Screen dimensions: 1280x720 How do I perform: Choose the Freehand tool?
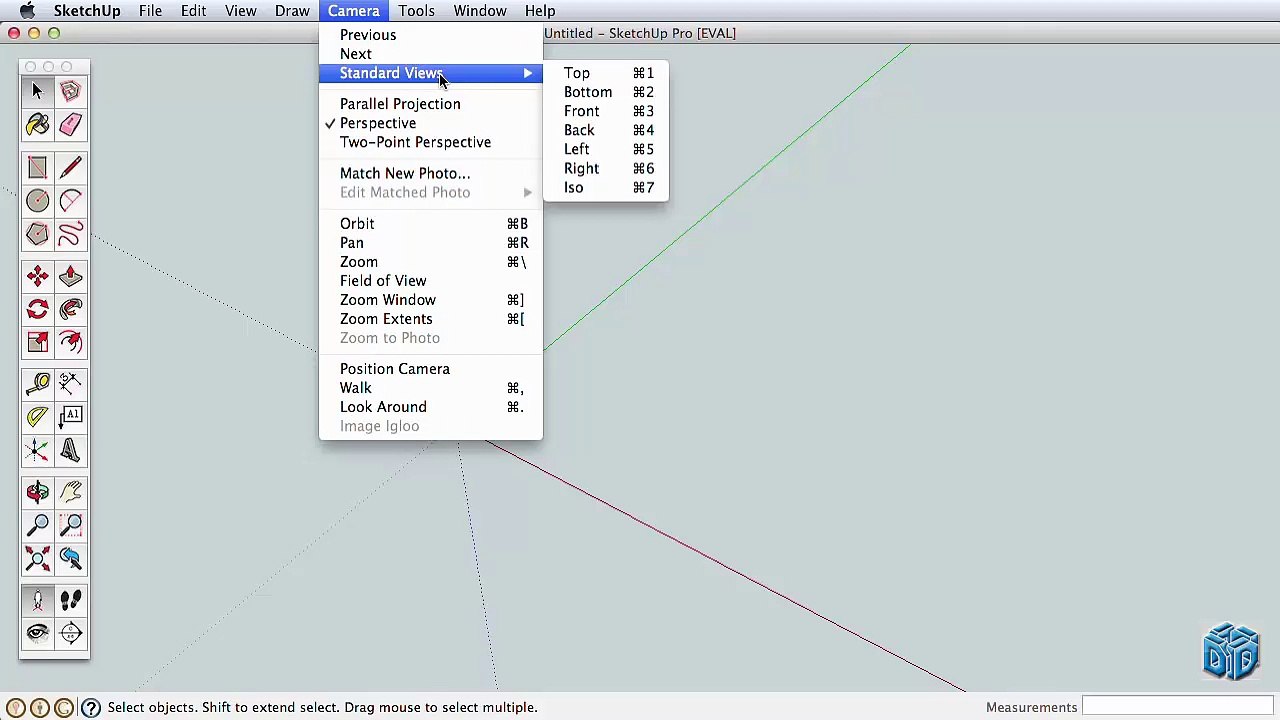coord(70,234)
